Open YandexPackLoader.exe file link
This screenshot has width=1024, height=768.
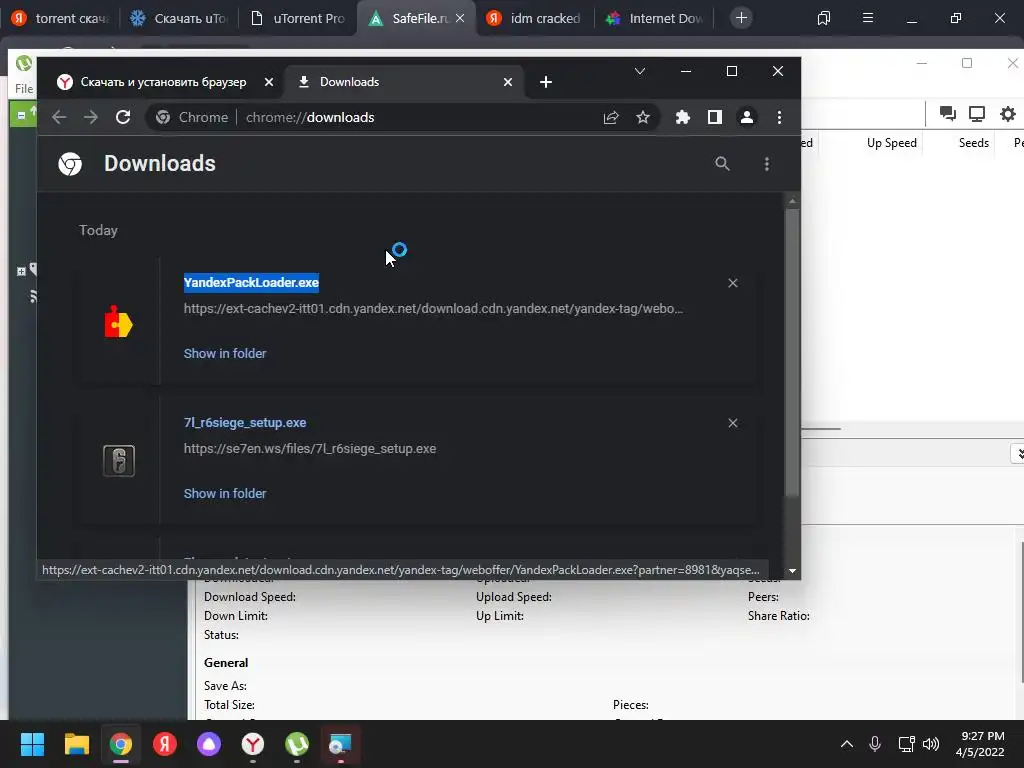pyautogui.click(x=251, y=282)
